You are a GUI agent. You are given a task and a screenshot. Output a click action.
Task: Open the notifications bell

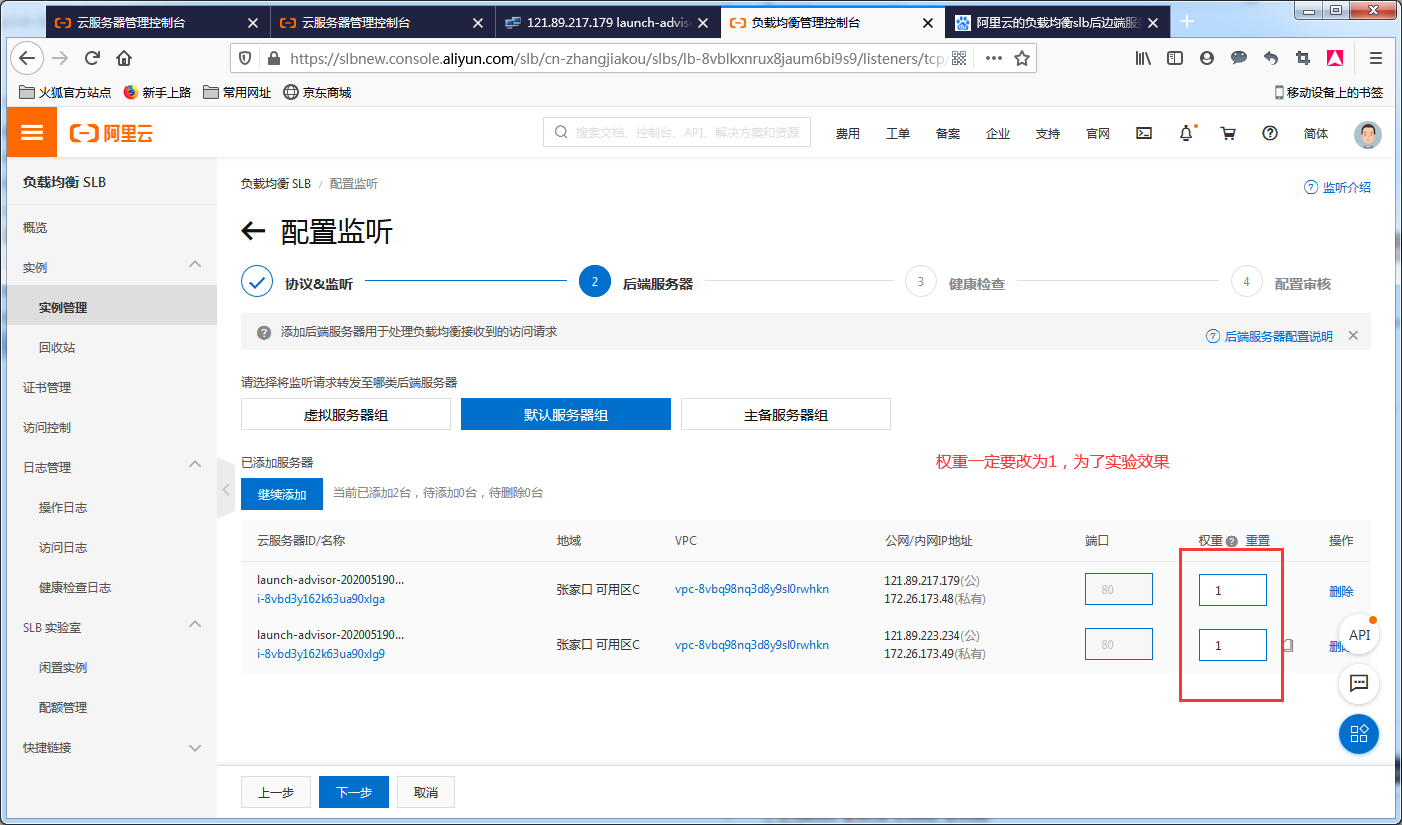point(1186,133)
